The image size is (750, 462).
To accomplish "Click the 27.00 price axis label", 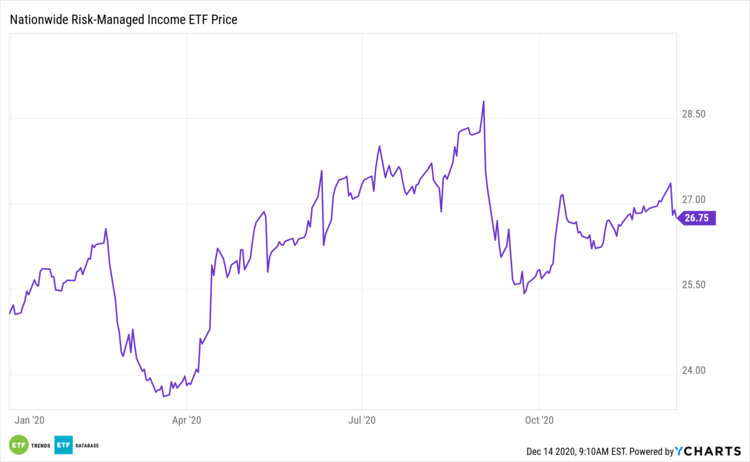I will [695, 200].
